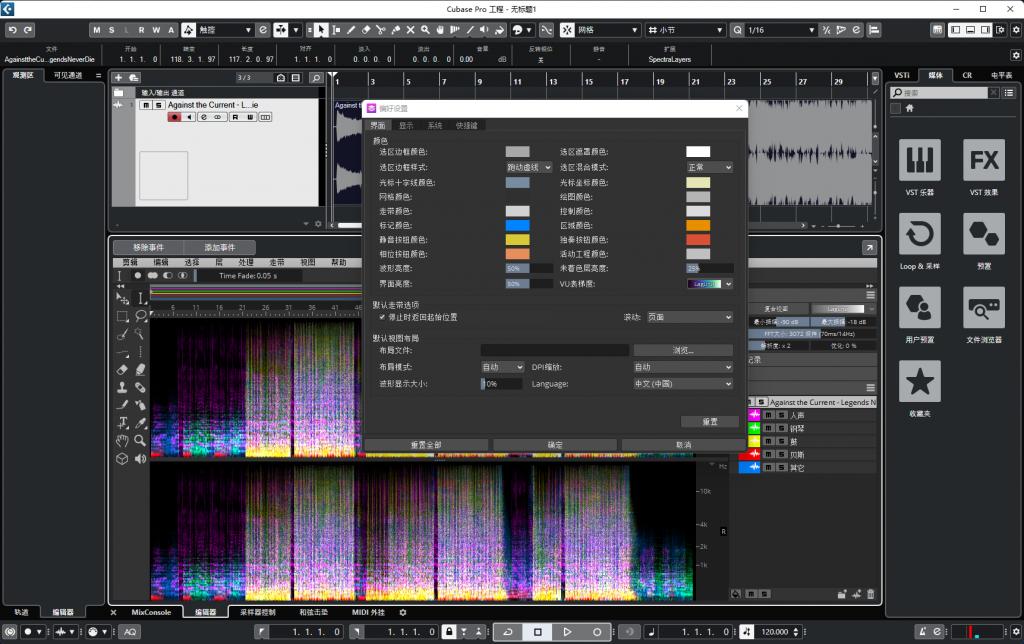The image size is (1024, 644).
Task: Expand the Language dropdown
Action: 683,384
